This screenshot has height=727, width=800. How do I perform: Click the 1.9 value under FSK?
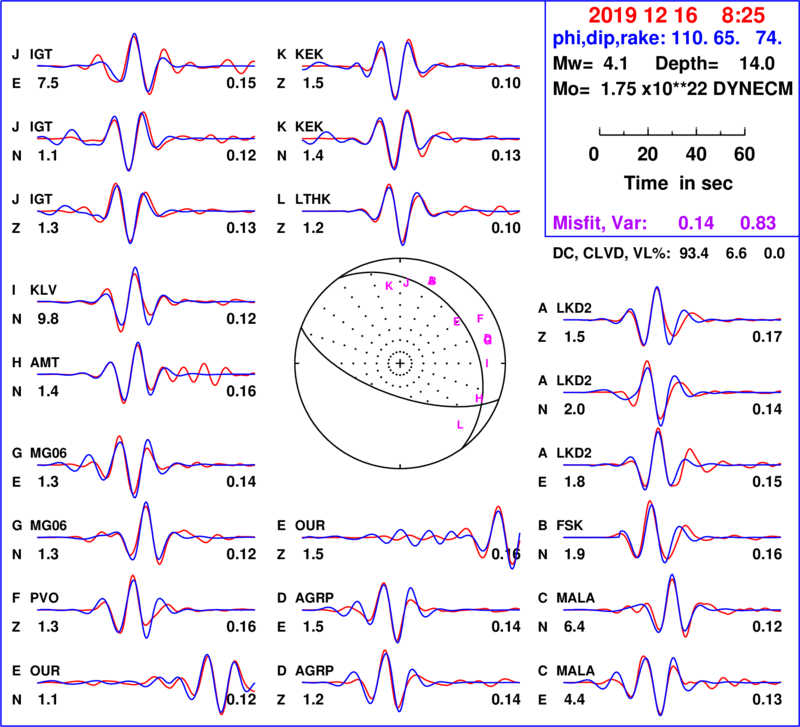(x=574, y=555)
